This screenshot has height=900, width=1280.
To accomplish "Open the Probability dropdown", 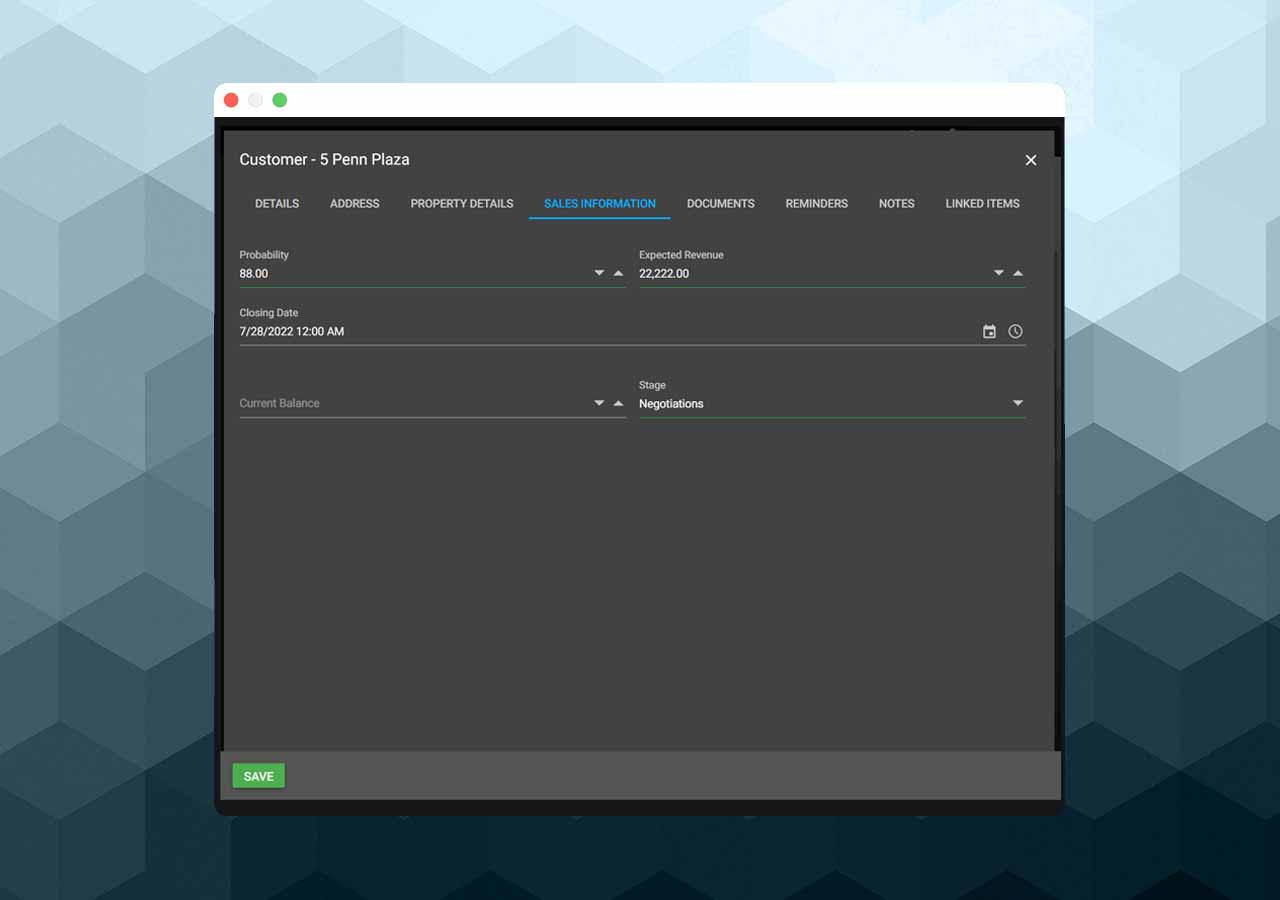I will pyautogui.click(x=598, y=272).
